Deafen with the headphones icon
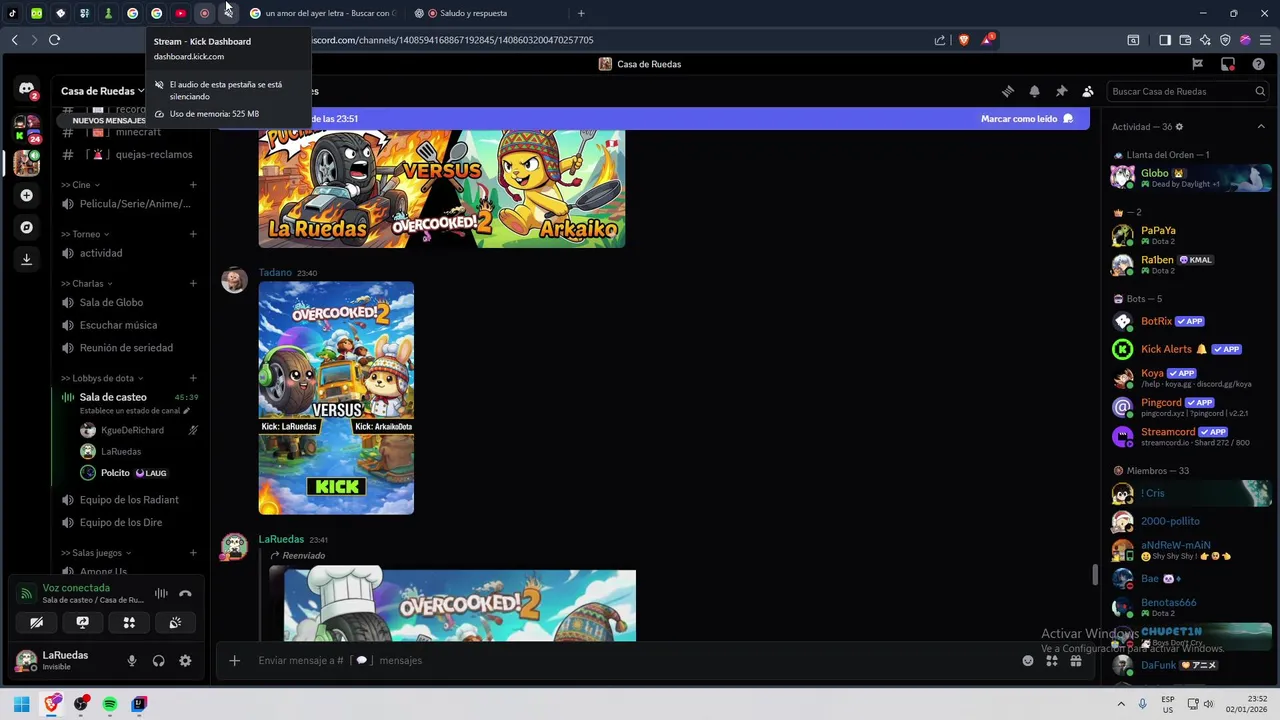The image size is (1280, 720). click(x=158, y=661)
